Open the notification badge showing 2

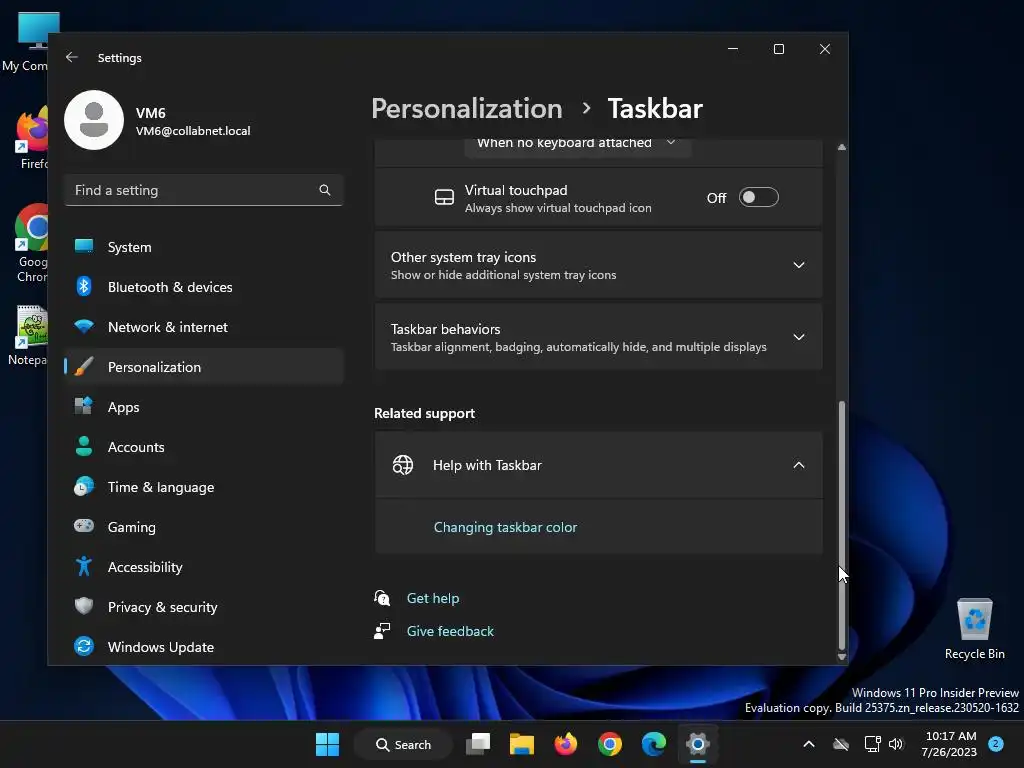tap(996, 743)
